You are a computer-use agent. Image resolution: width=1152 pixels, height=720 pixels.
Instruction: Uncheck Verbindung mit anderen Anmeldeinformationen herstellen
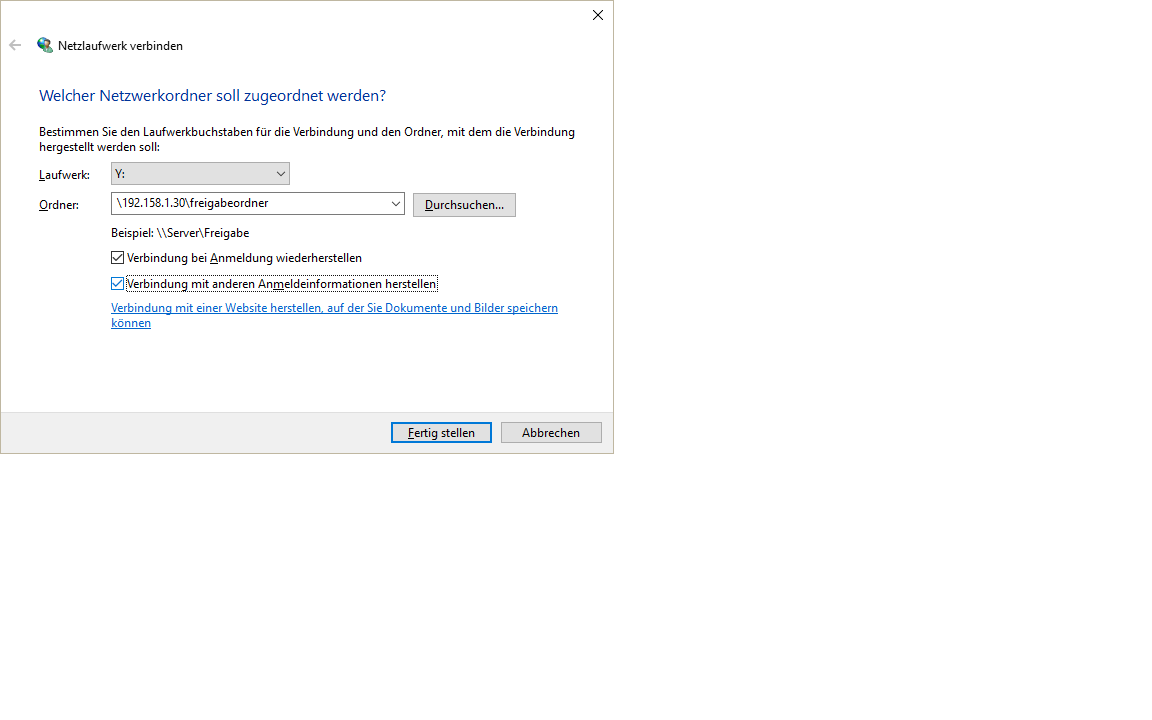(118, 284)
